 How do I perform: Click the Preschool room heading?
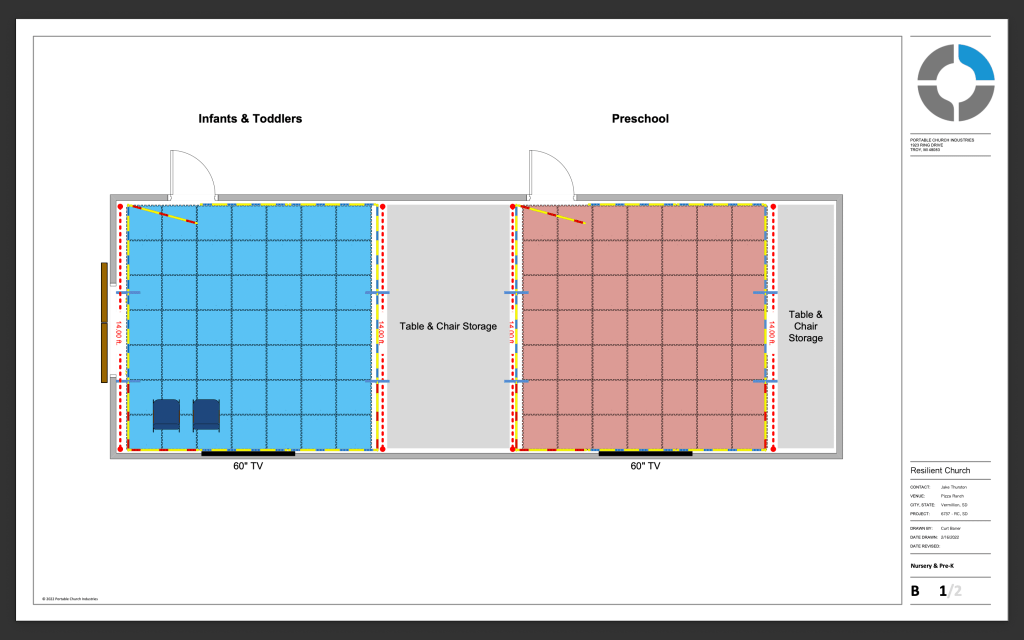640,119
